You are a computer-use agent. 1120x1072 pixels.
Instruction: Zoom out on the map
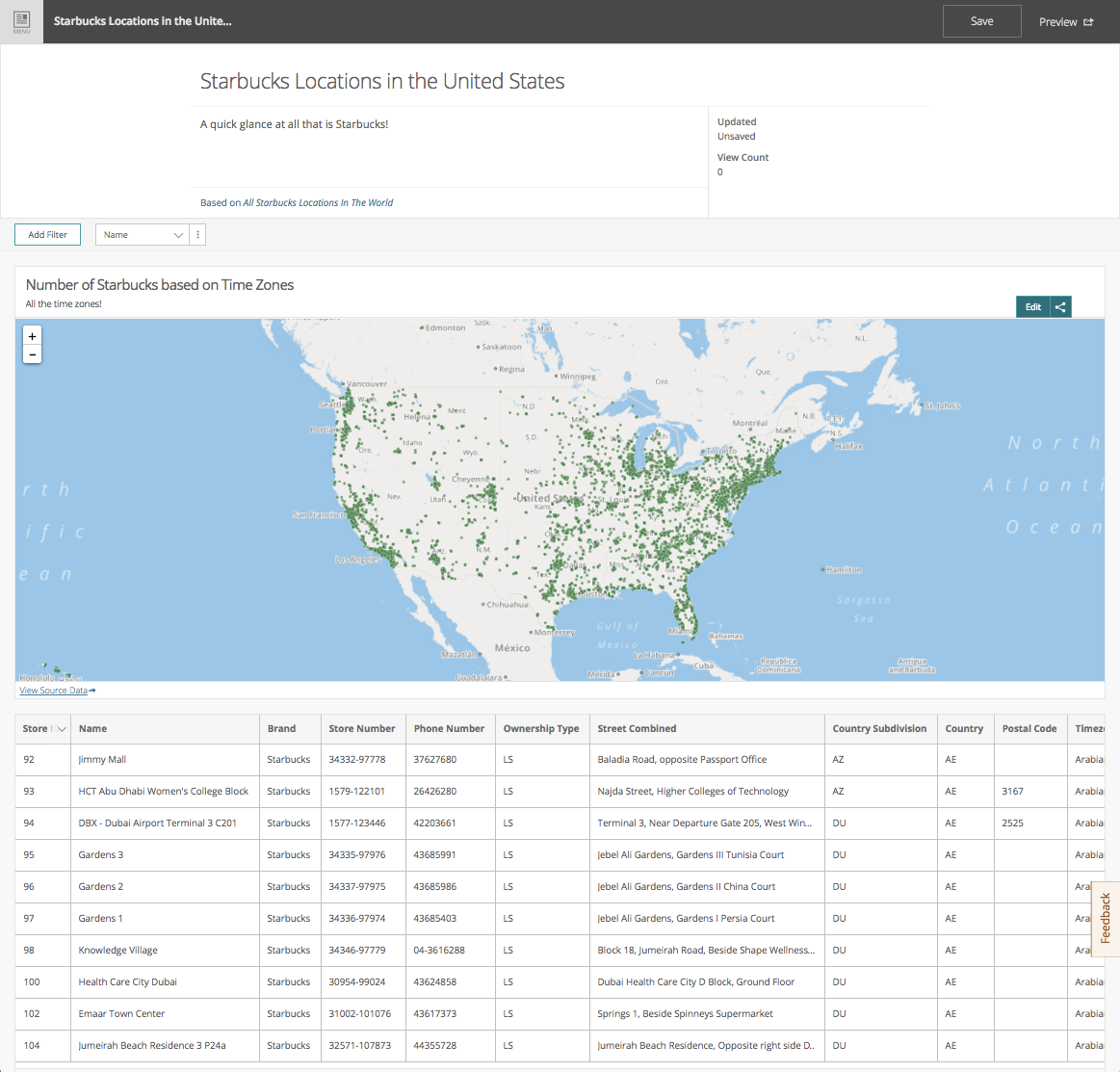point(32,354)
